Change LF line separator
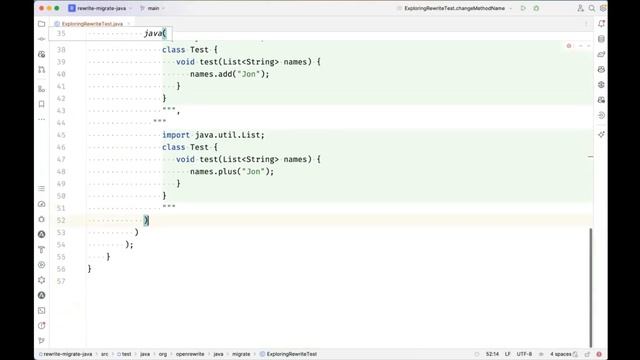Image resolution: width=640 pixels, height=360 pixels. [x=508, y=354]
